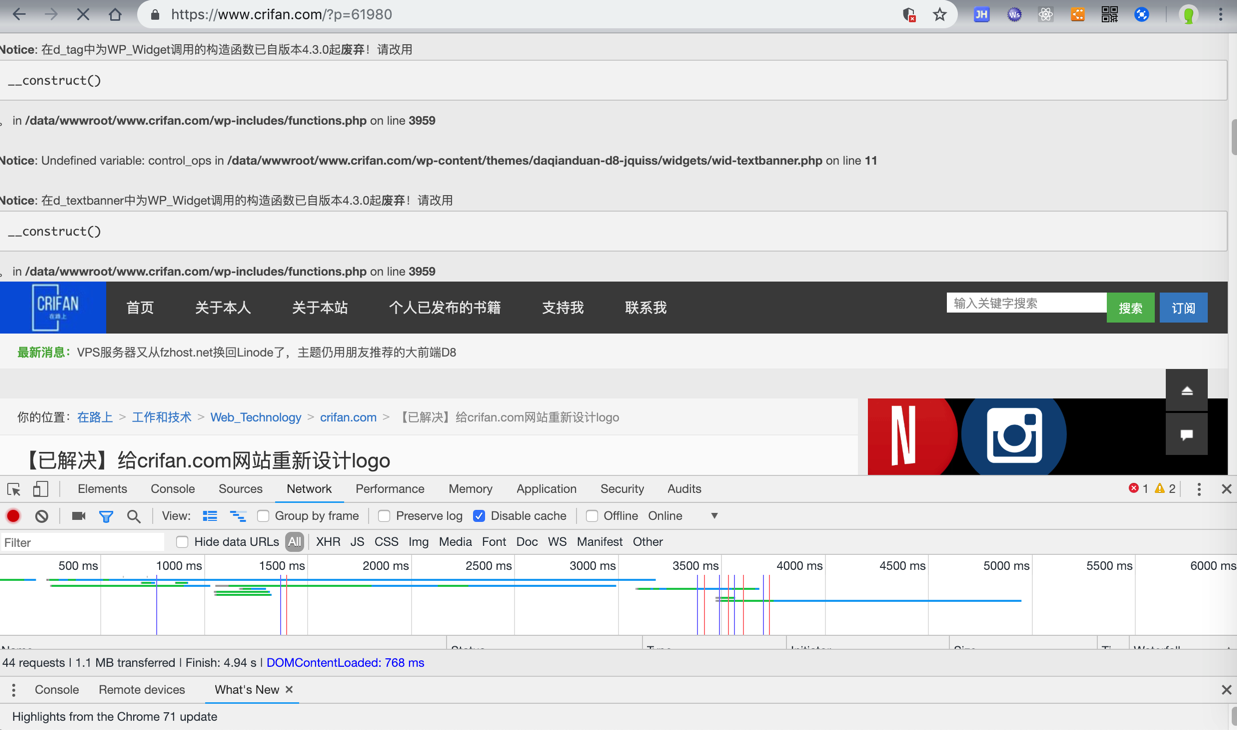Expand the page scroll-to-top arrow button
Image resolution: width=1237 pixels, height=730 pixels.
[1186, 390]
